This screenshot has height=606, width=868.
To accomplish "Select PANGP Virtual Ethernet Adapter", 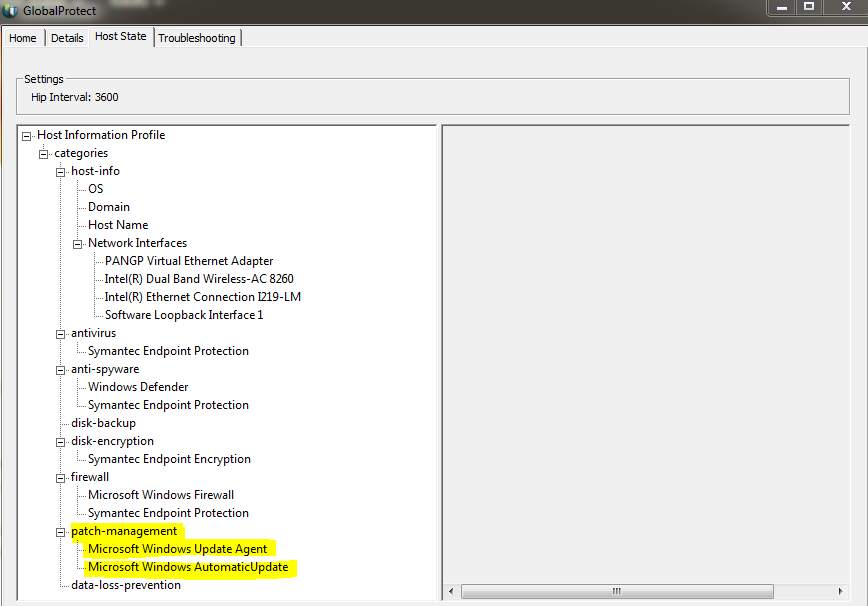I will (189, 261).
